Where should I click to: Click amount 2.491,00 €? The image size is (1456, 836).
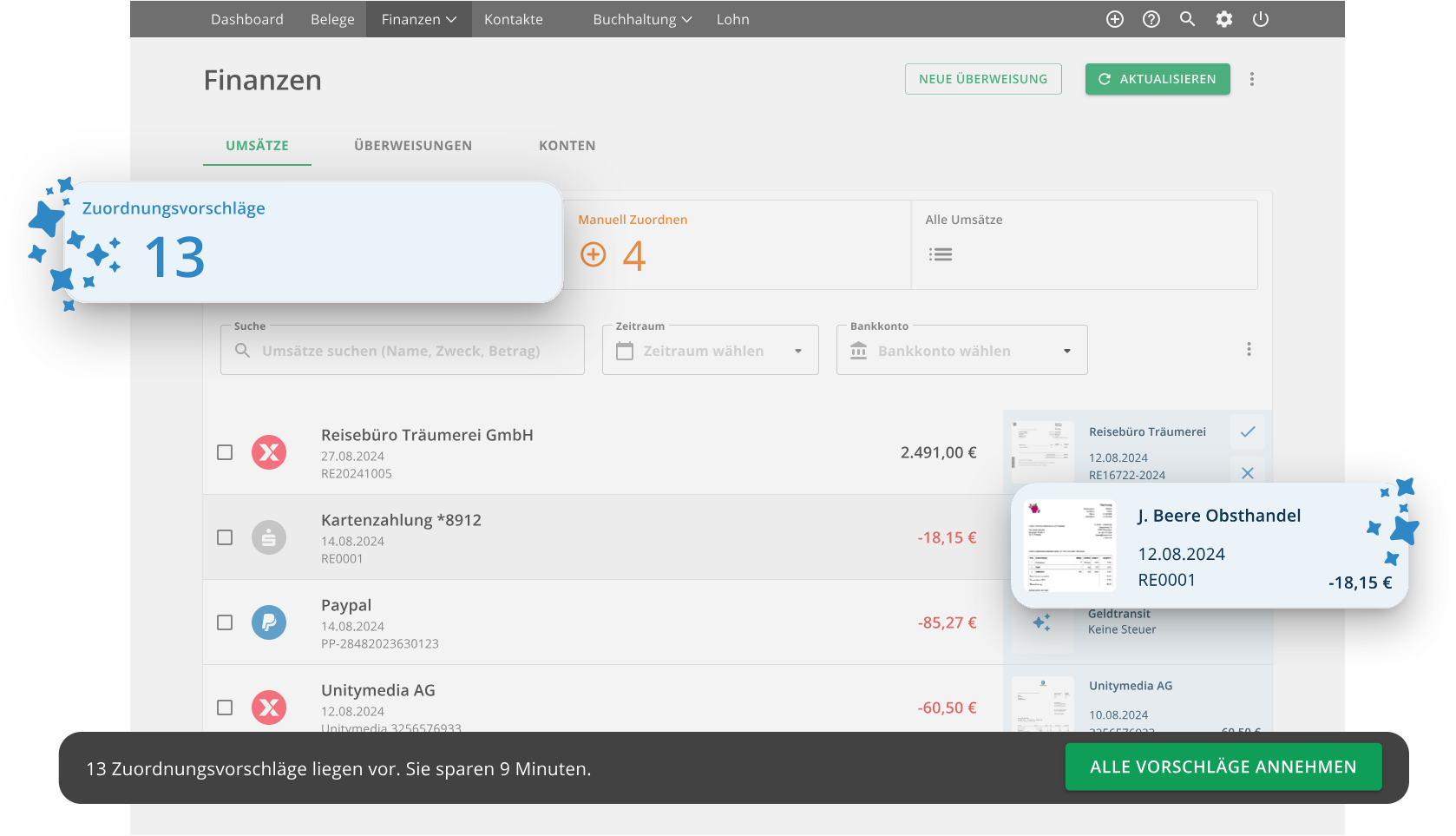[939, 452]
